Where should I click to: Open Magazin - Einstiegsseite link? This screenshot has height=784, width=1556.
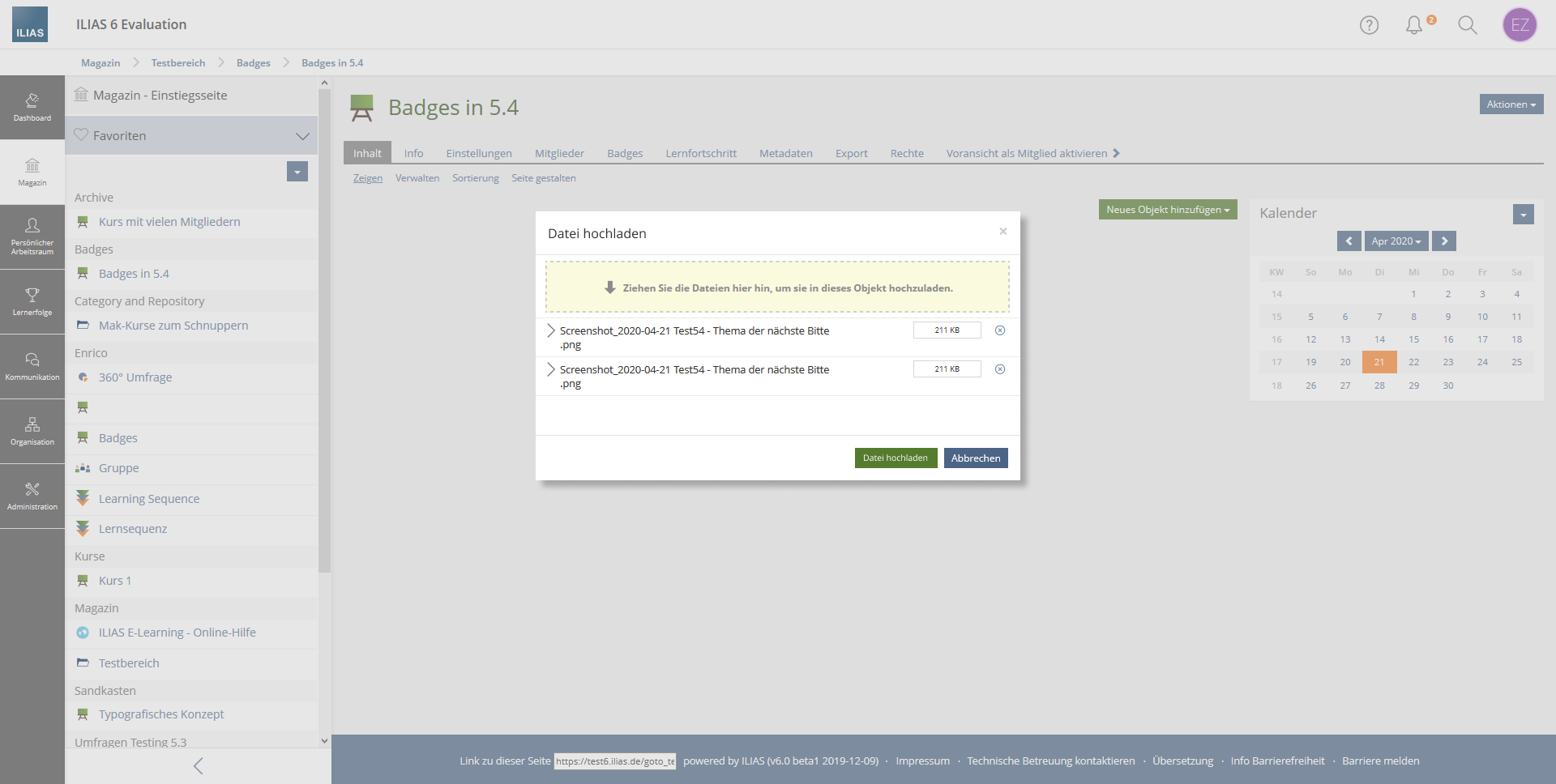coord(160,96)
